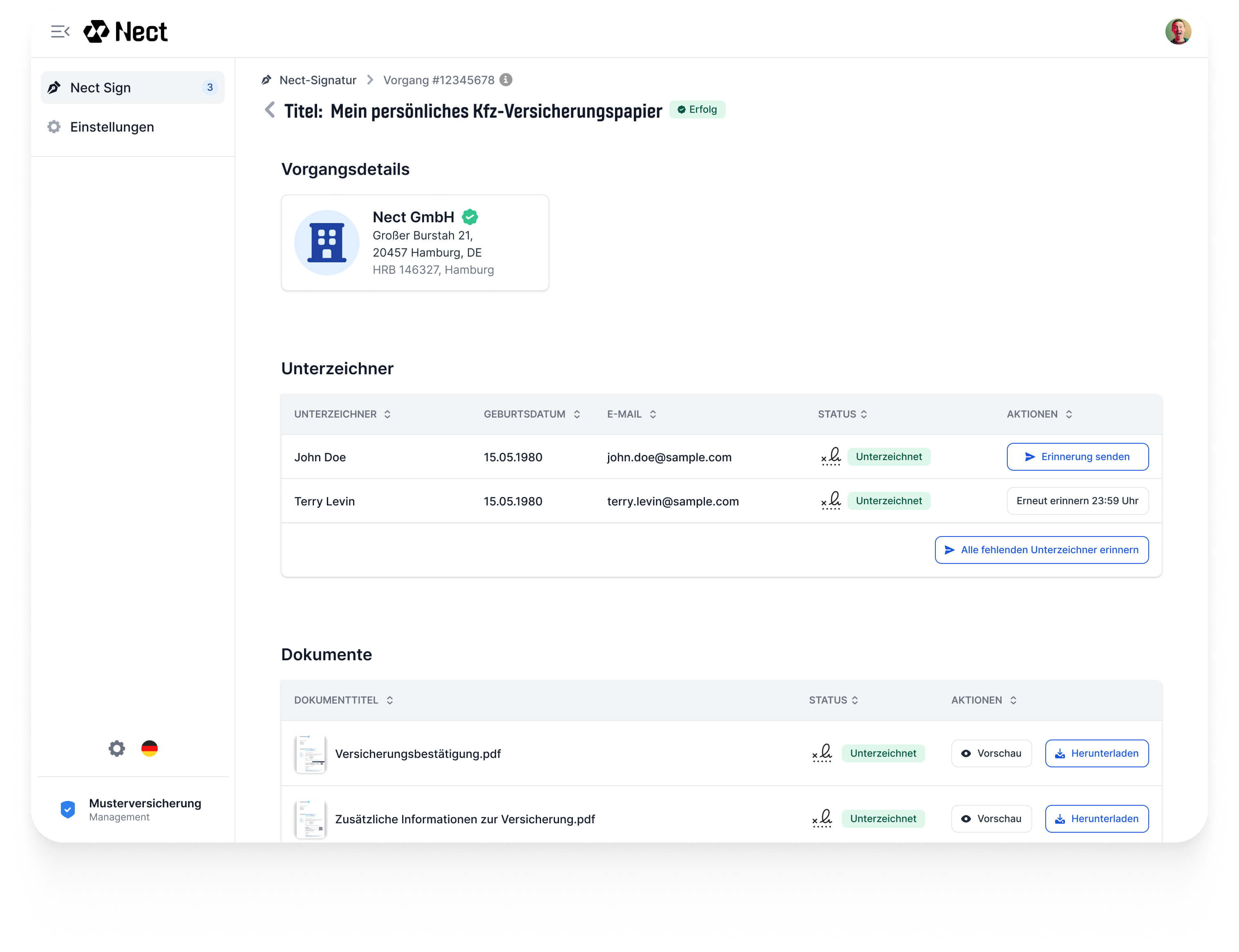Click the info icon beside Vorgang #12345678
Screen dimensions: 1239x952
pyautogui.click(x=505, y=80)
